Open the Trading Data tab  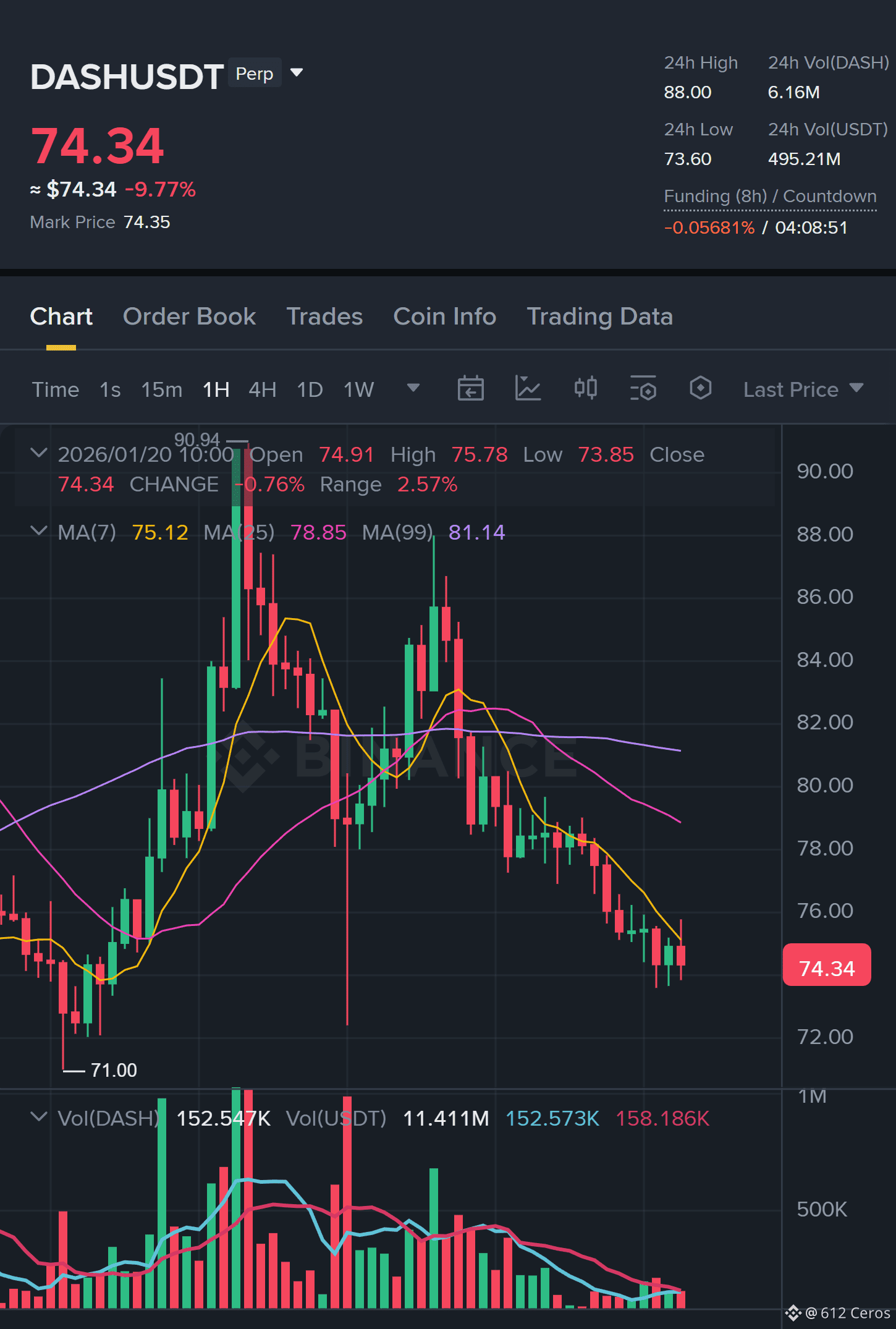[x=599, y=316]
